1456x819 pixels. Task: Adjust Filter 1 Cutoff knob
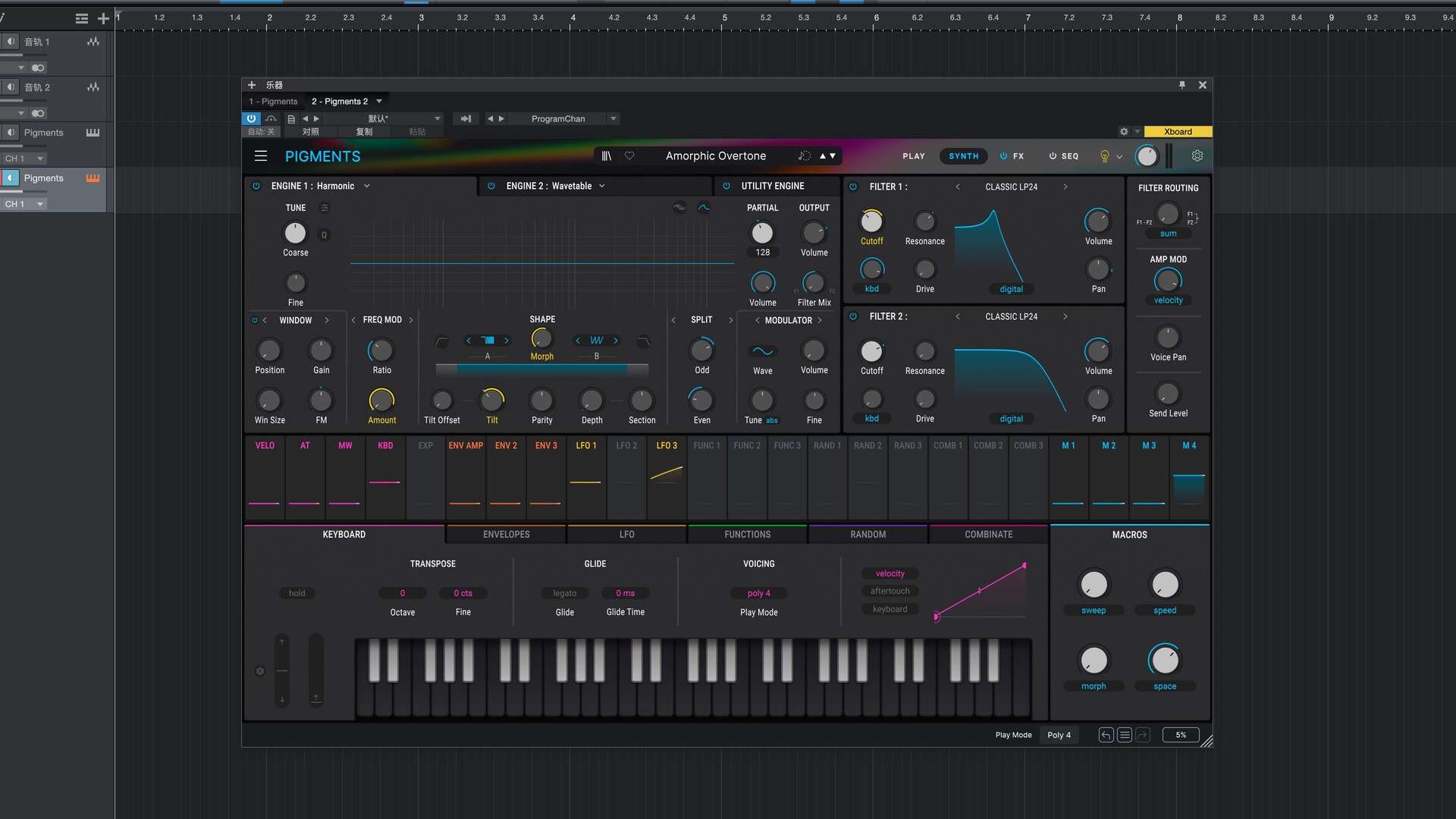coord(871,221)
